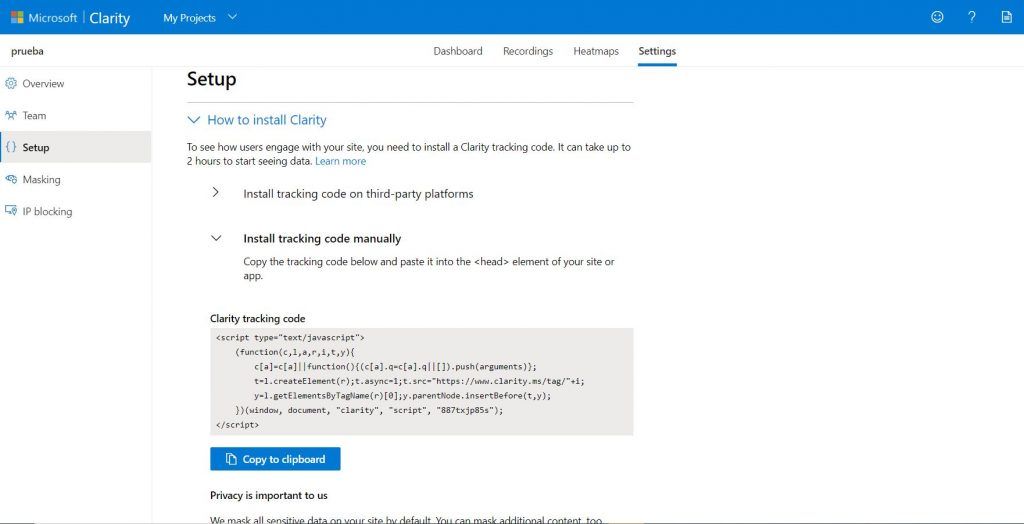Screen dimensions: 1024x524
Task: Click the Team people icon
Action: (10, 116)
